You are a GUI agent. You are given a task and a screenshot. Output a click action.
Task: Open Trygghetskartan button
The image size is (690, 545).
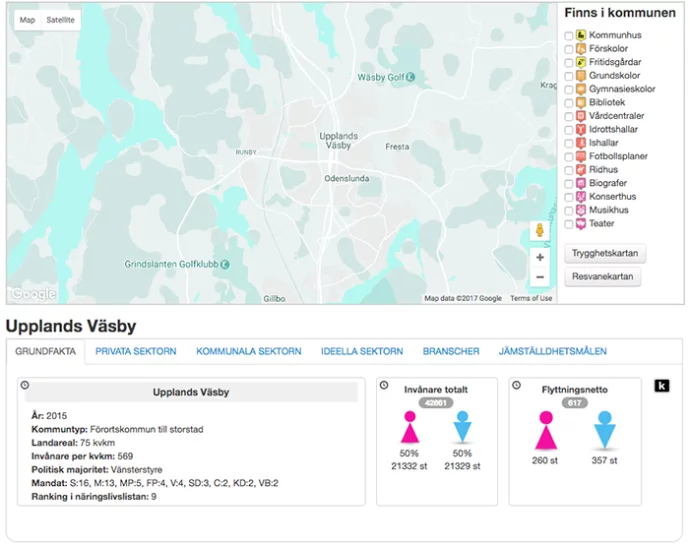coord(605,253)
